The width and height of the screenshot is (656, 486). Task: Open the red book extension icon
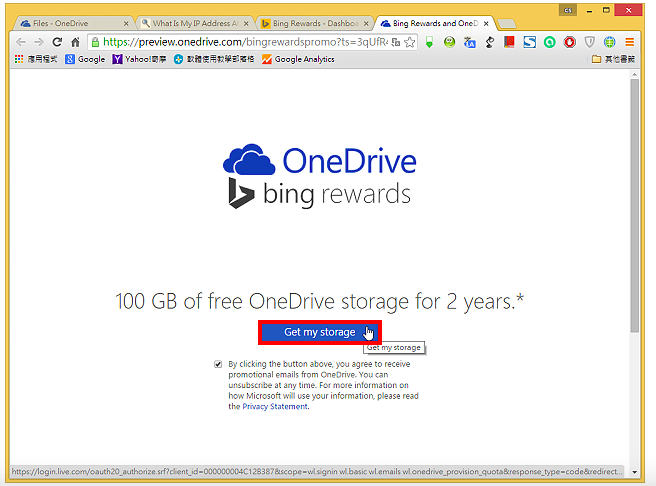(x=509, y=42)
